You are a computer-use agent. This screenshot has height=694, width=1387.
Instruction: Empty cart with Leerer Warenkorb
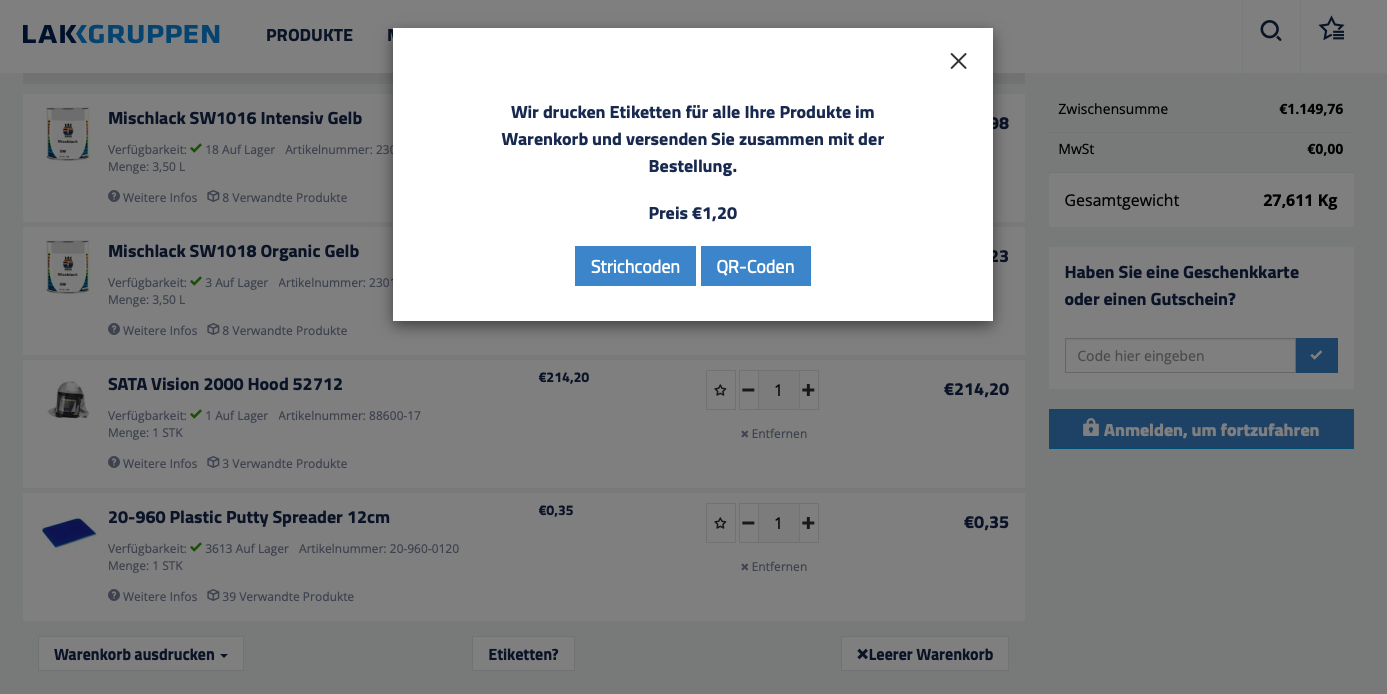924,655
